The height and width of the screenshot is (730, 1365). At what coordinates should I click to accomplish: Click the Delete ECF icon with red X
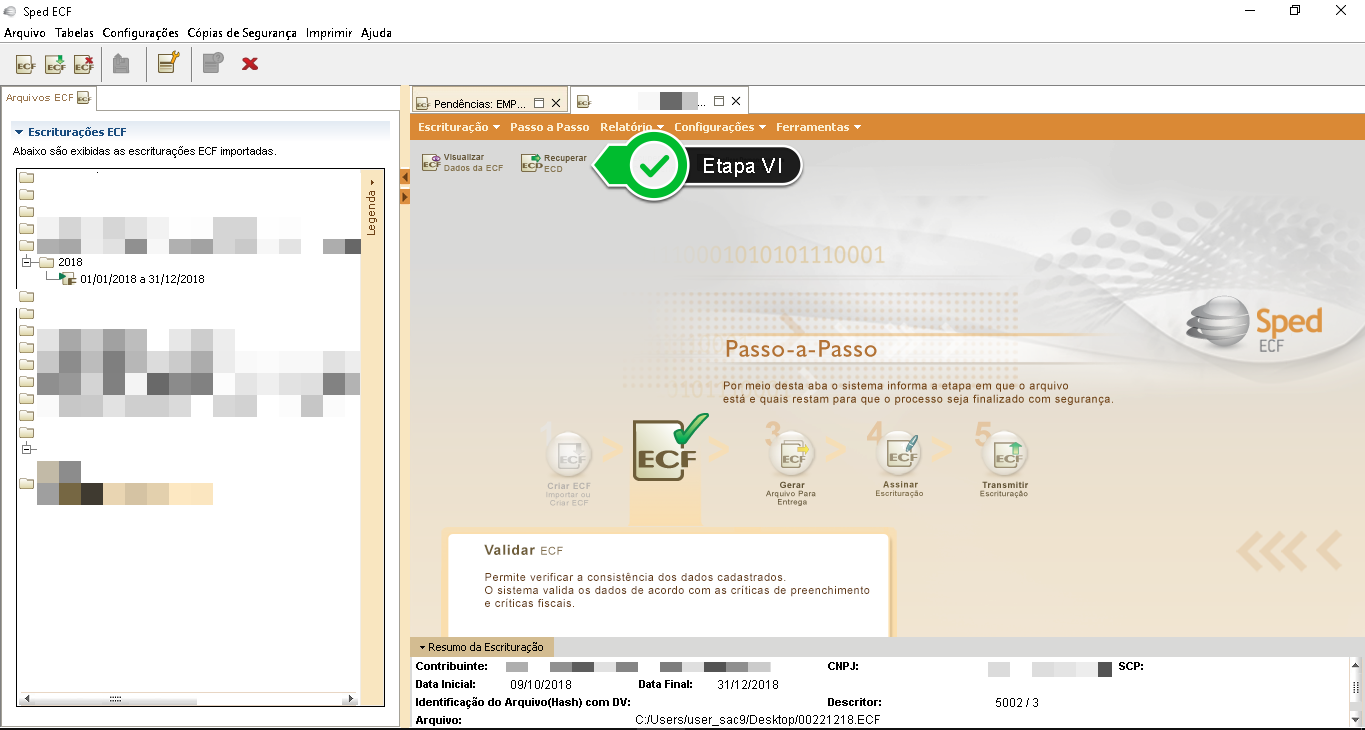click(84, 64)
